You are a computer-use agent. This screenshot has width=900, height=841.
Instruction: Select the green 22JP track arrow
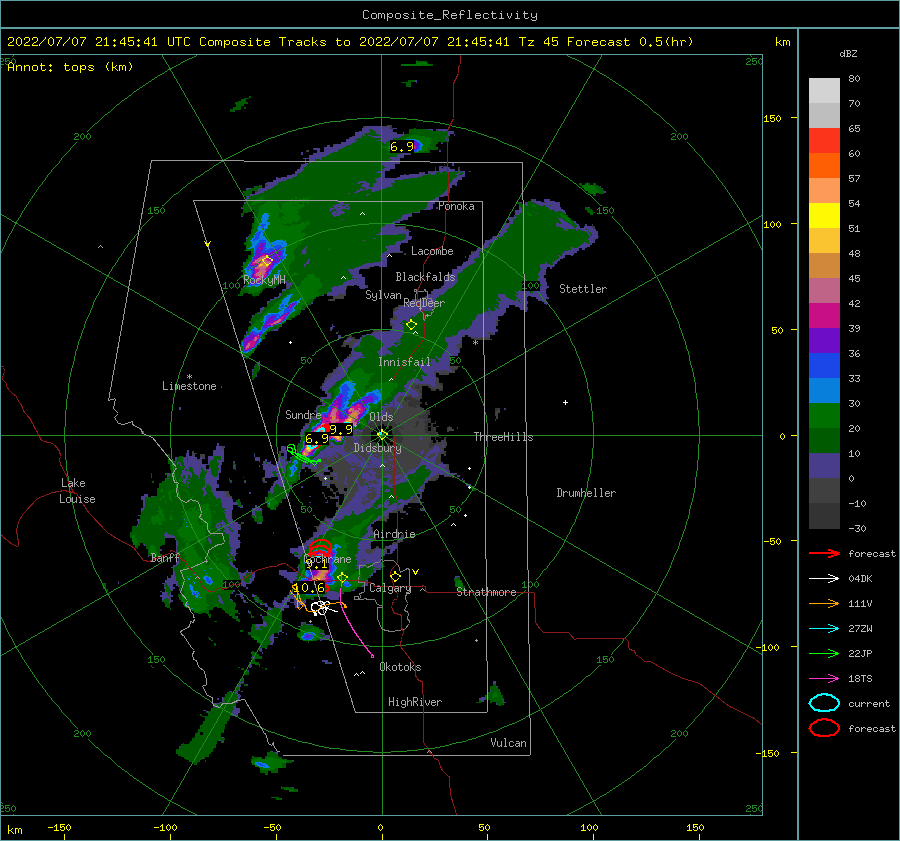pyautogui.click(x=824, y=653)
